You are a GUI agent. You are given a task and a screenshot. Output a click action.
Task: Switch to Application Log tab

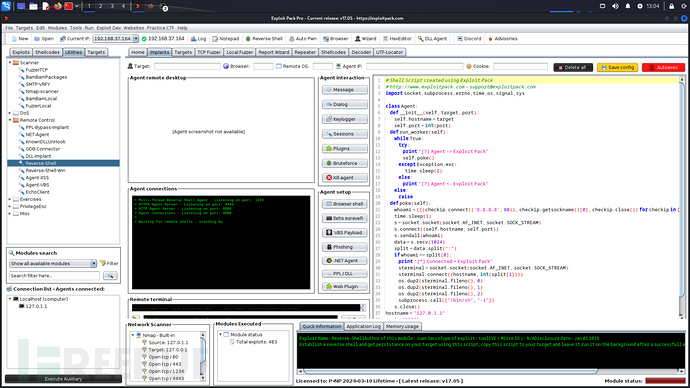point(363,326)
